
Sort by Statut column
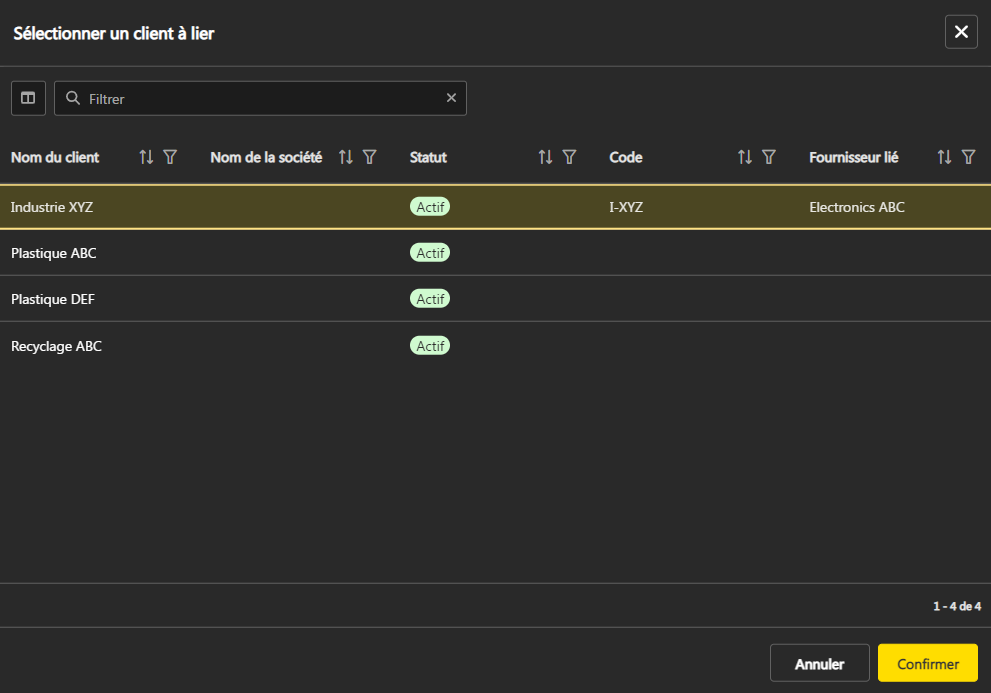point(545,157)
